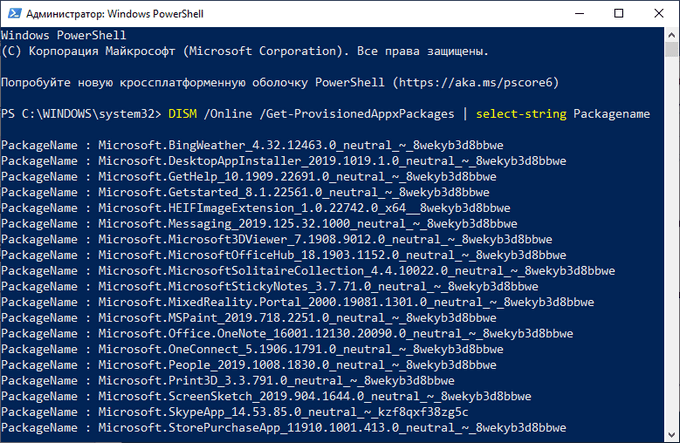Click the Microsoft.SkypeApp package line

pos(235,412)
